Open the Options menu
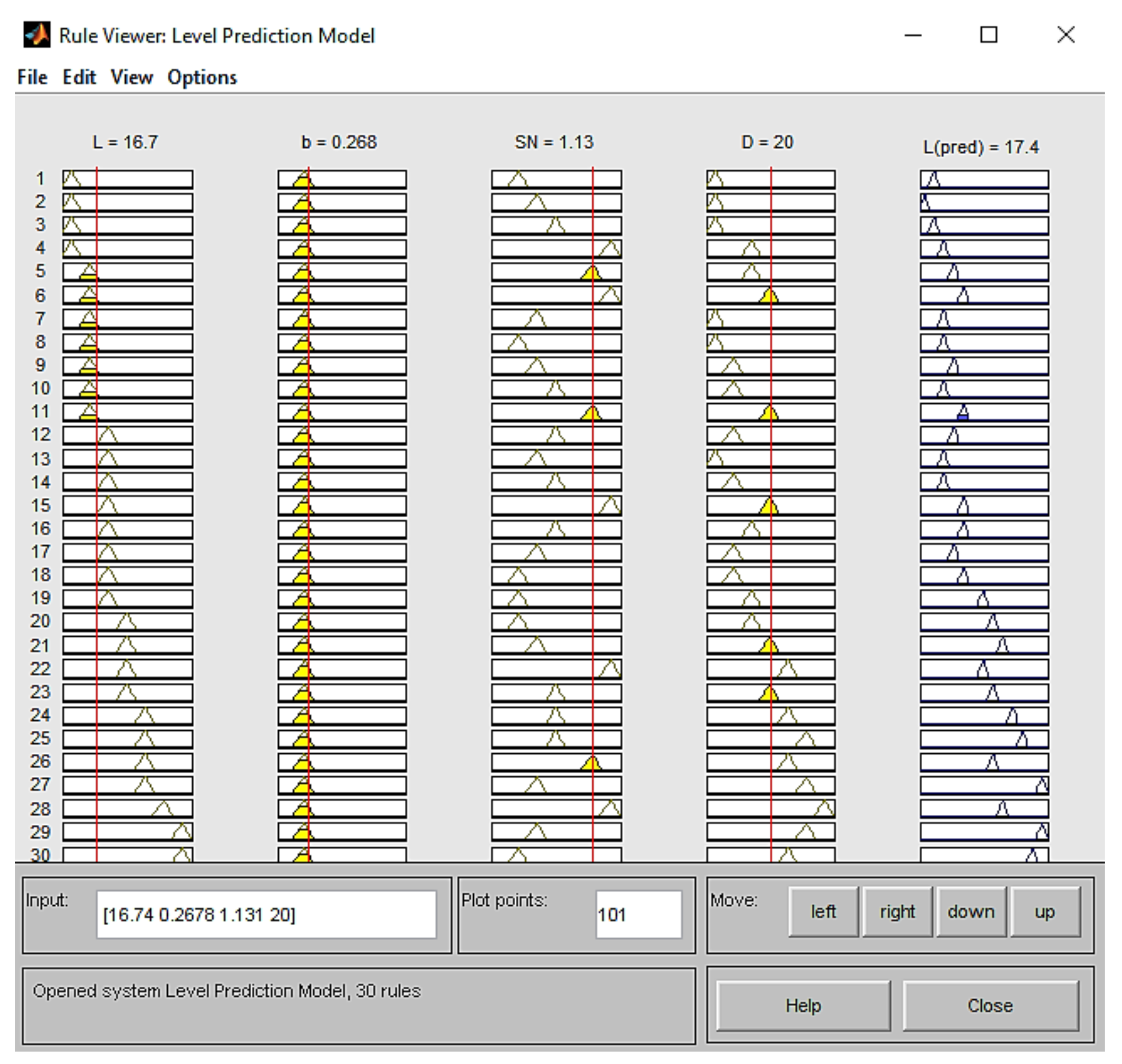The height and width of the screenshot is (1064, 1122). [202, 77]
